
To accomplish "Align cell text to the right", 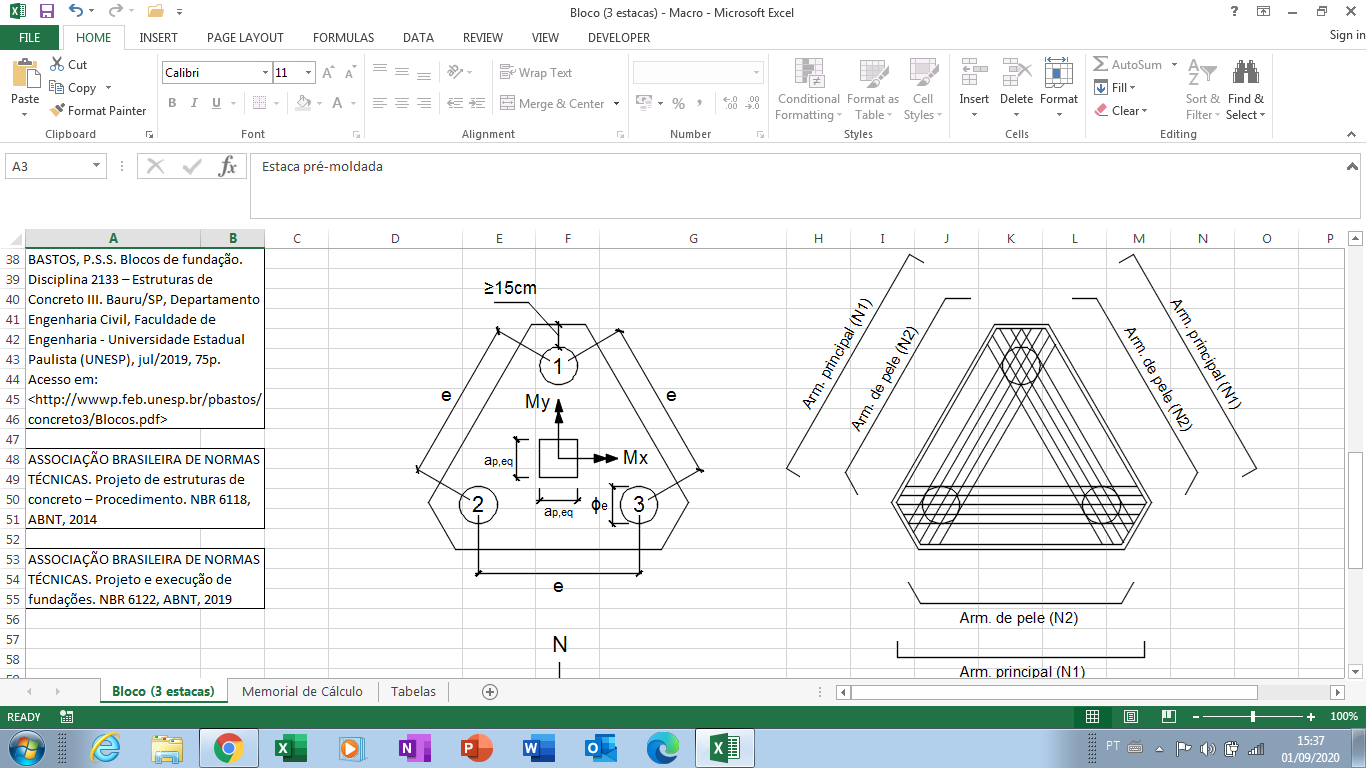I will (424, 103).
